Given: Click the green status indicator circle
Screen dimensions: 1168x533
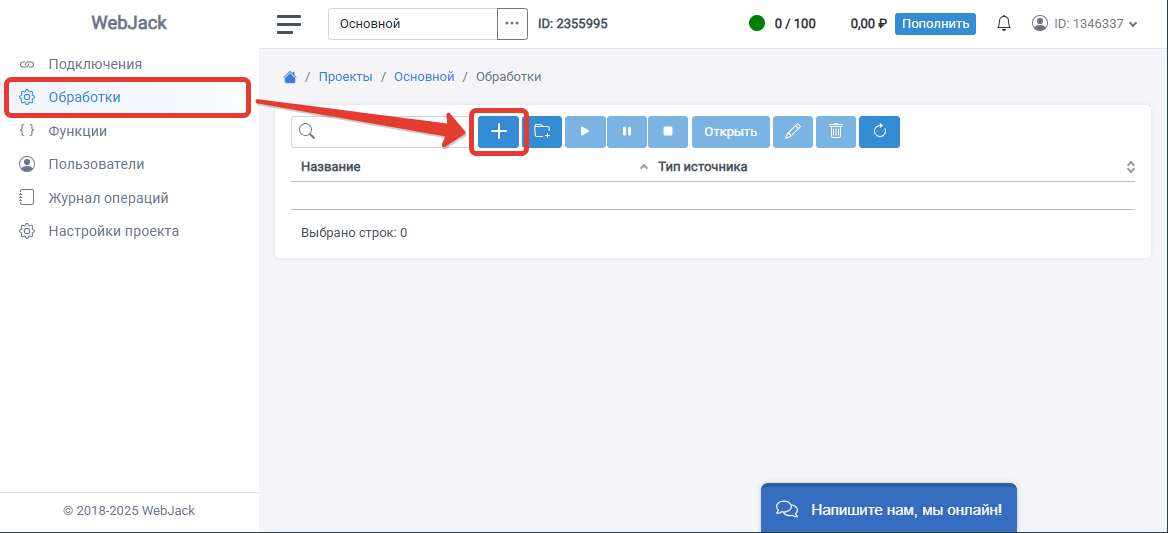Looking at the screenshot, I should pyautogui.click(x=757, y=24).
